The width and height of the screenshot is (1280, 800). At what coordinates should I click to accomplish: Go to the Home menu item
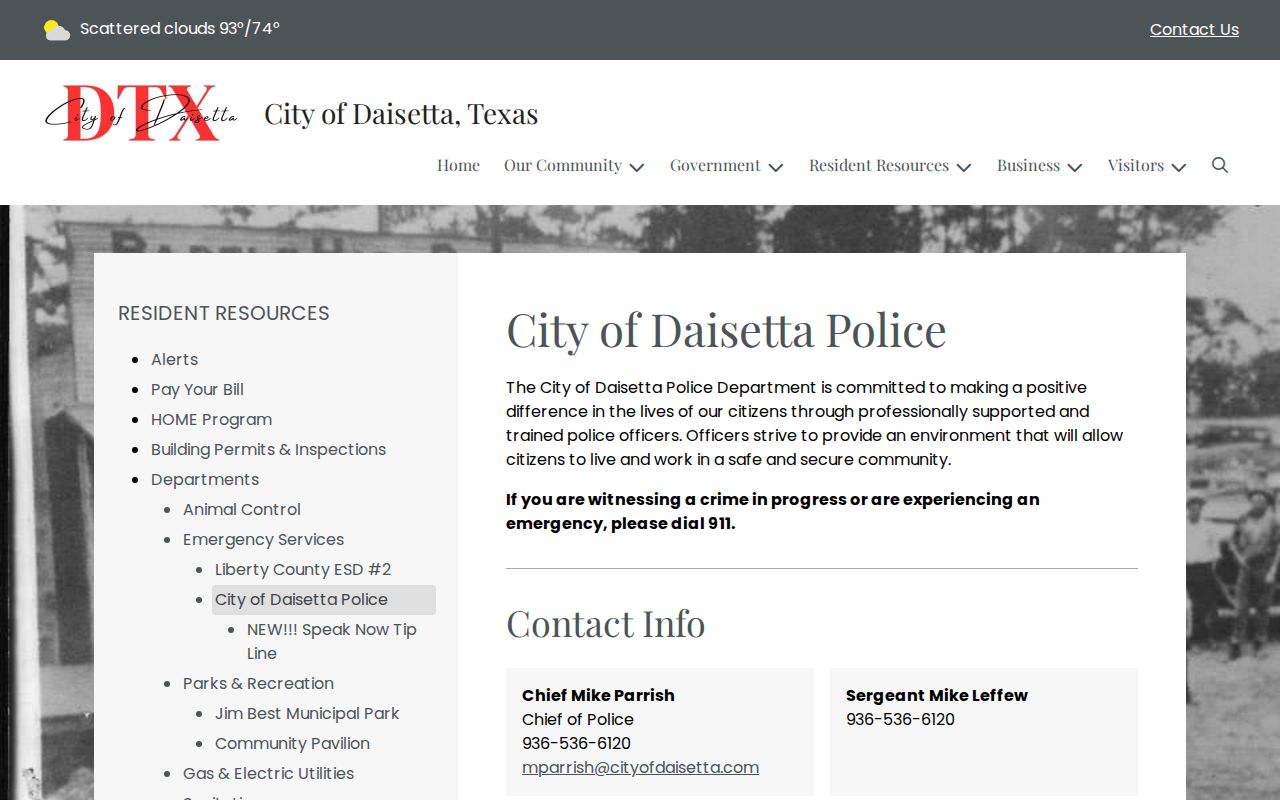point(458,165)
